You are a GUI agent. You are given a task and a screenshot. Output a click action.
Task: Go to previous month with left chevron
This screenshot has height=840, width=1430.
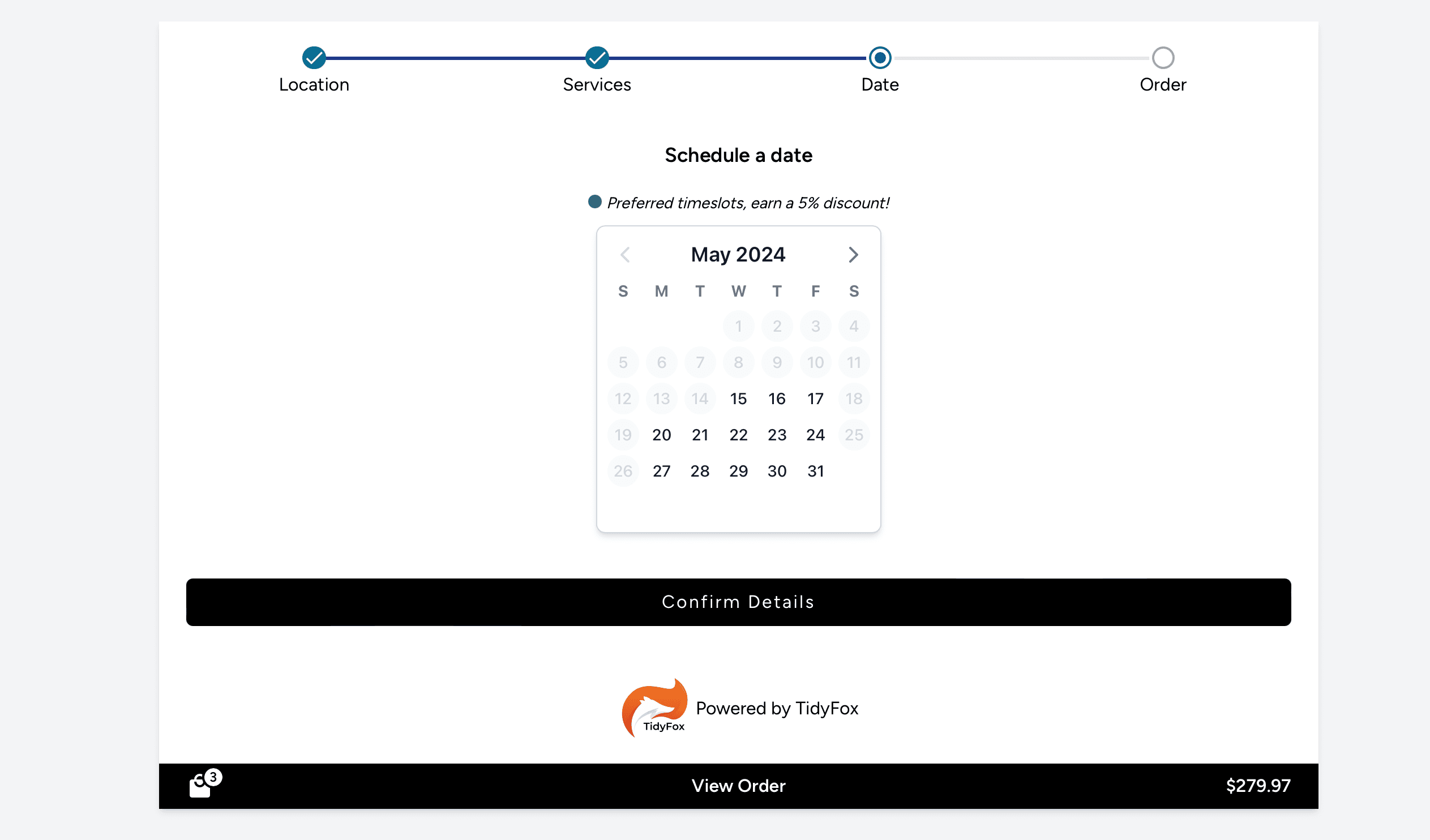point(625,255)
